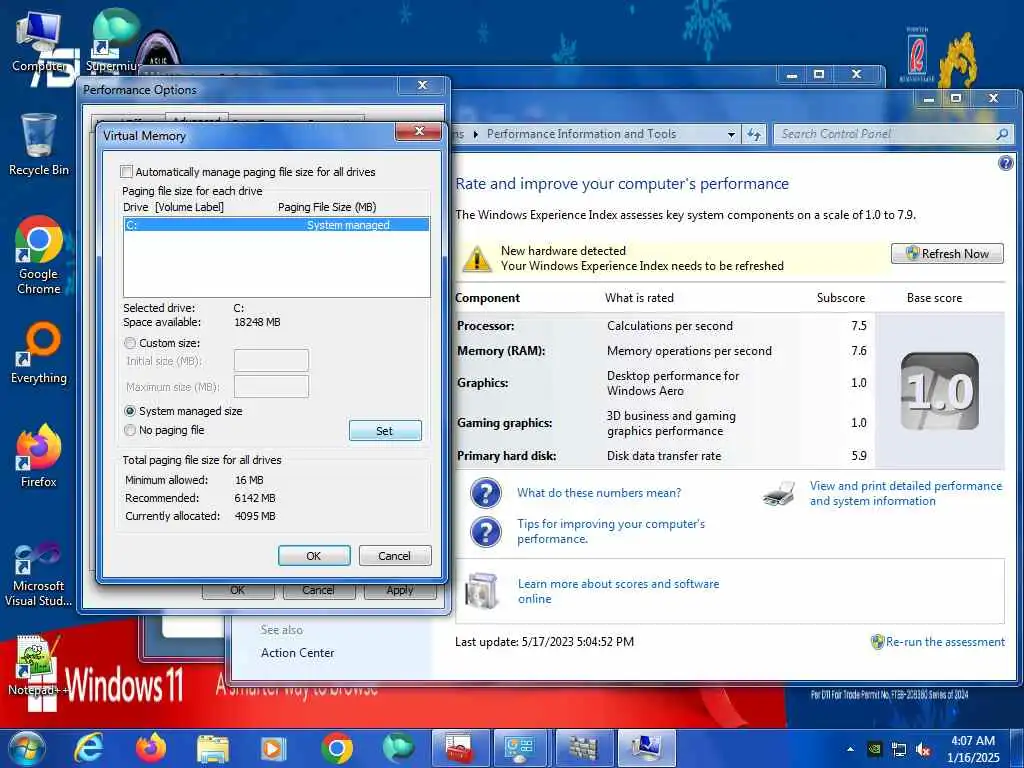Open Microsoft Visual Studio desktop shortcut
The width and height of the screenshot is (1024, 768).
[39, 575]
